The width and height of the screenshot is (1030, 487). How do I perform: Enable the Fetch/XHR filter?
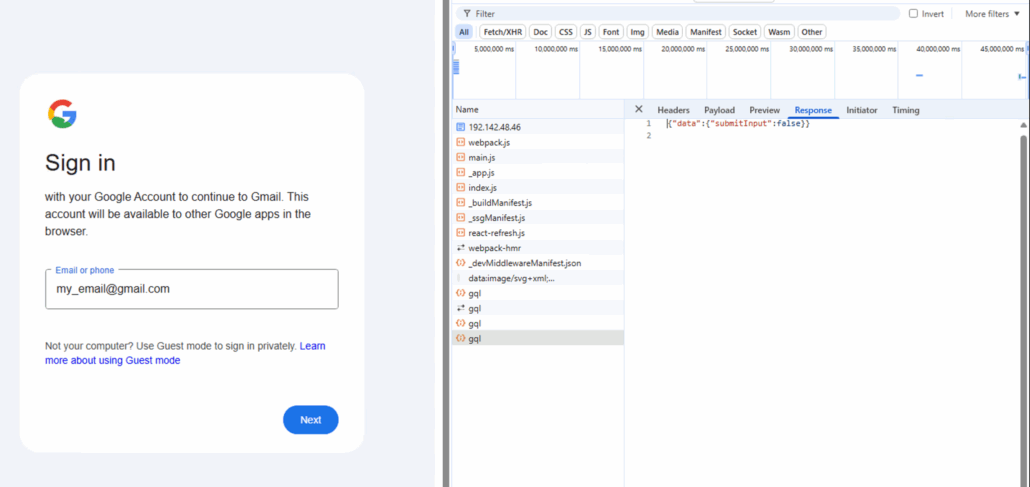click(502, 32)
